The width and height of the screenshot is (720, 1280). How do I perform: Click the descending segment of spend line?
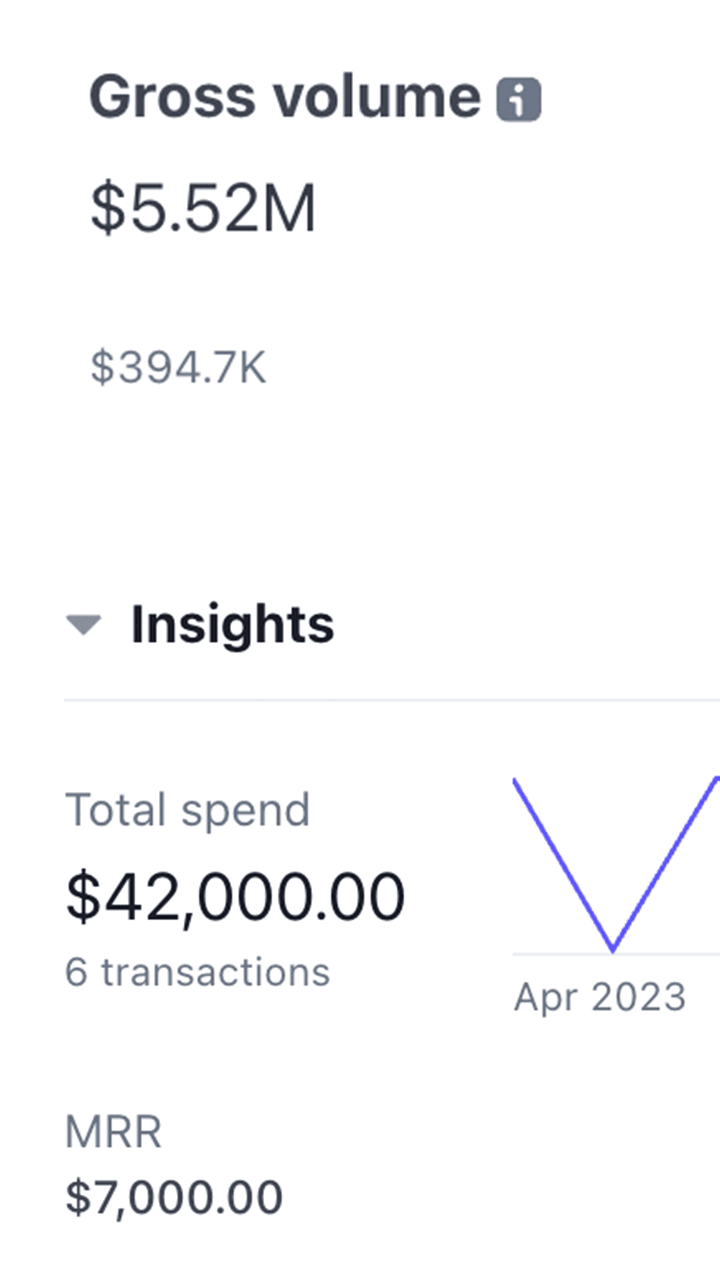point(562,863)
